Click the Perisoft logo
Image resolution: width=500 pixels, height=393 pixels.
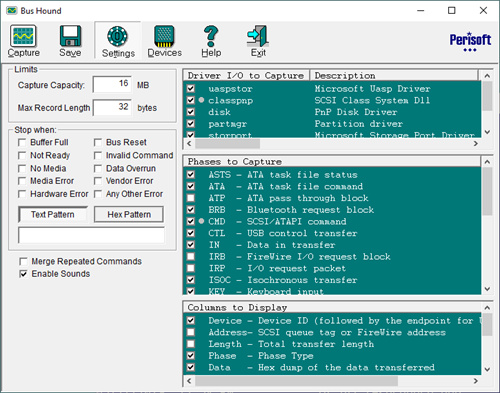[x=470, y=42]
